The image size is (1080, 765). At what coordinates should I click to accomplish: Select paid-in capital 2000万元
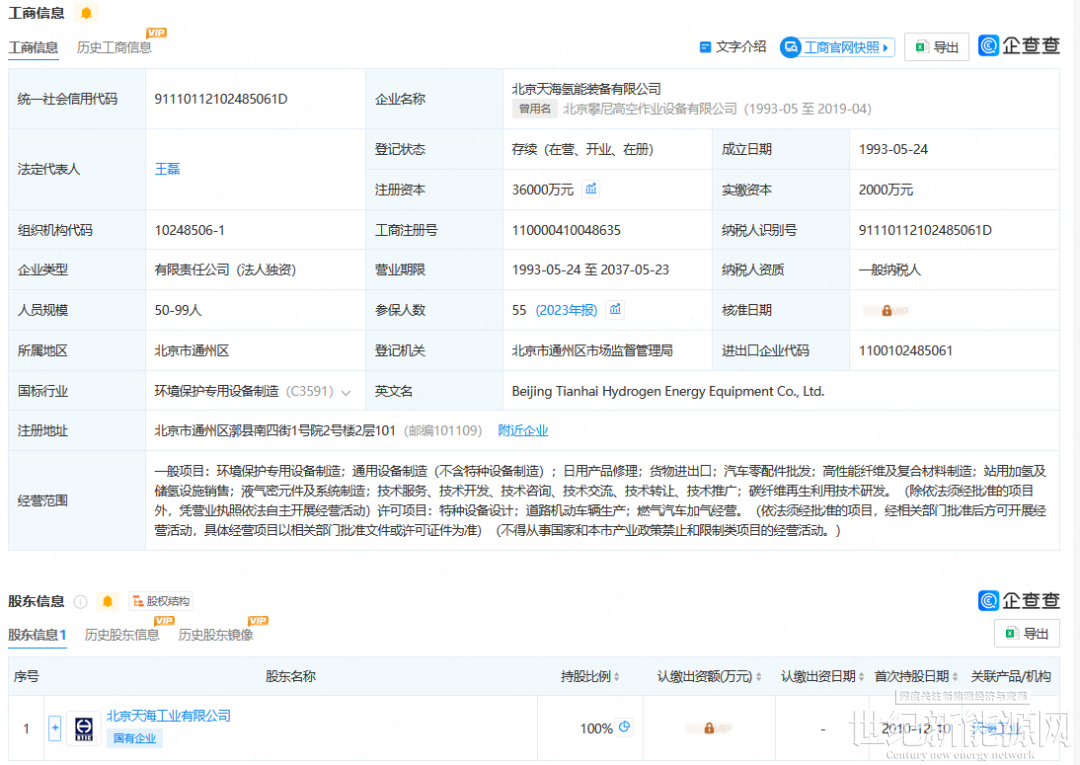(885, 190)
